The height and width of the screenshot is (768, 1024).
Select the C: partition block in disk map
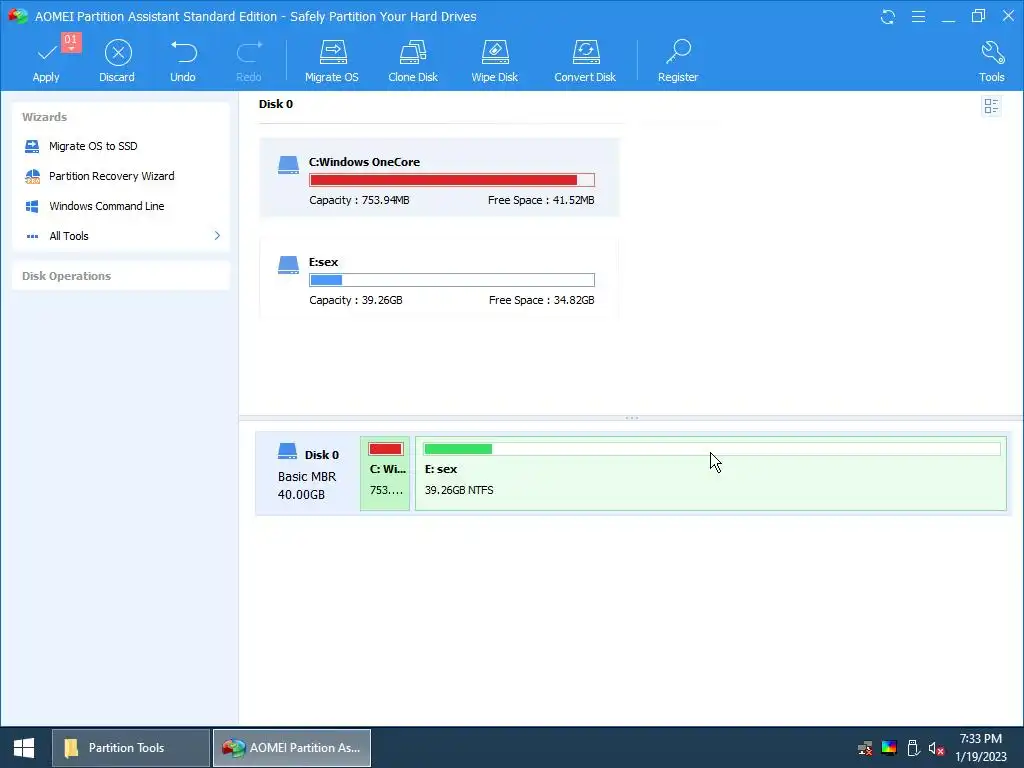[x=385, y=473]
